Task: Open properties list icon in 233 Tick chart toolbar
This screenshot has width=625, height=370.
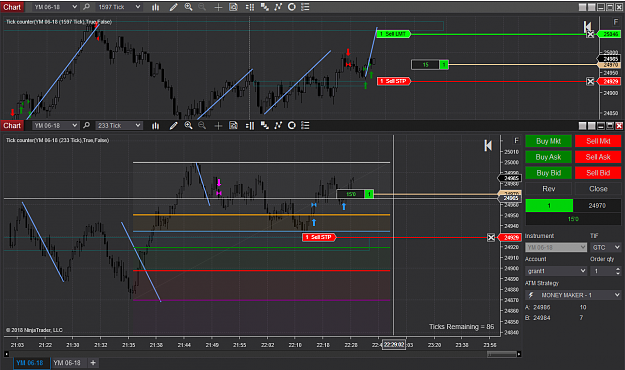Action: (305, 126)
